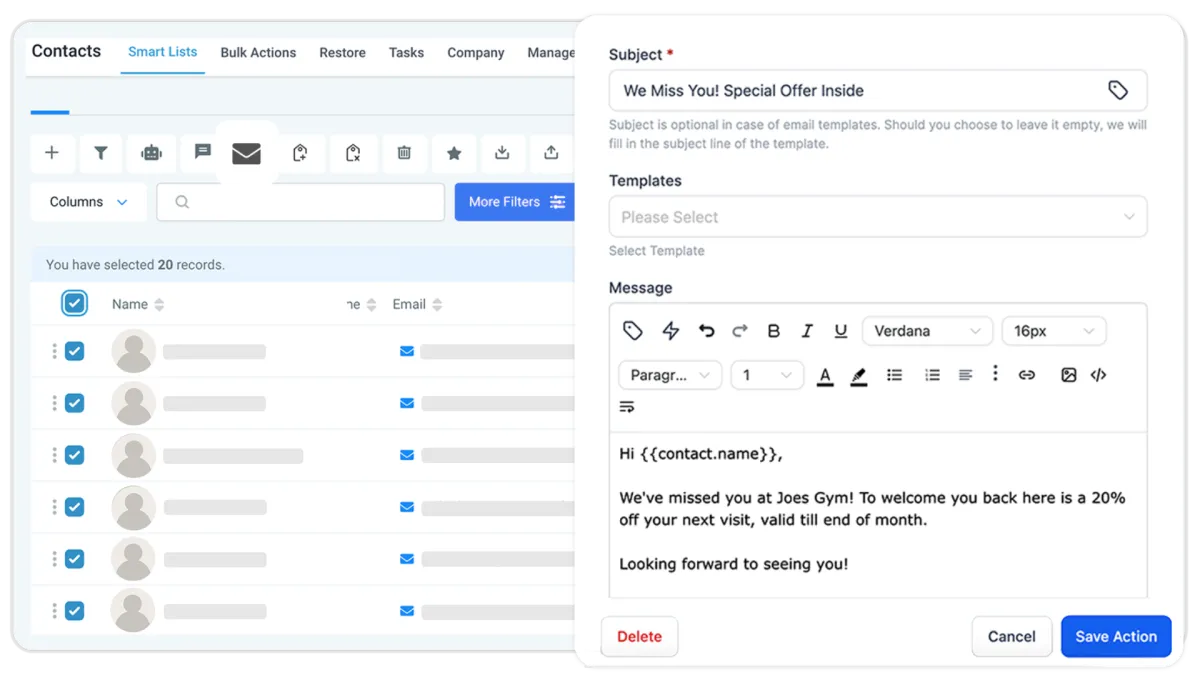
Task: Open the Templates Please Select dropdown
Action: 878,217
